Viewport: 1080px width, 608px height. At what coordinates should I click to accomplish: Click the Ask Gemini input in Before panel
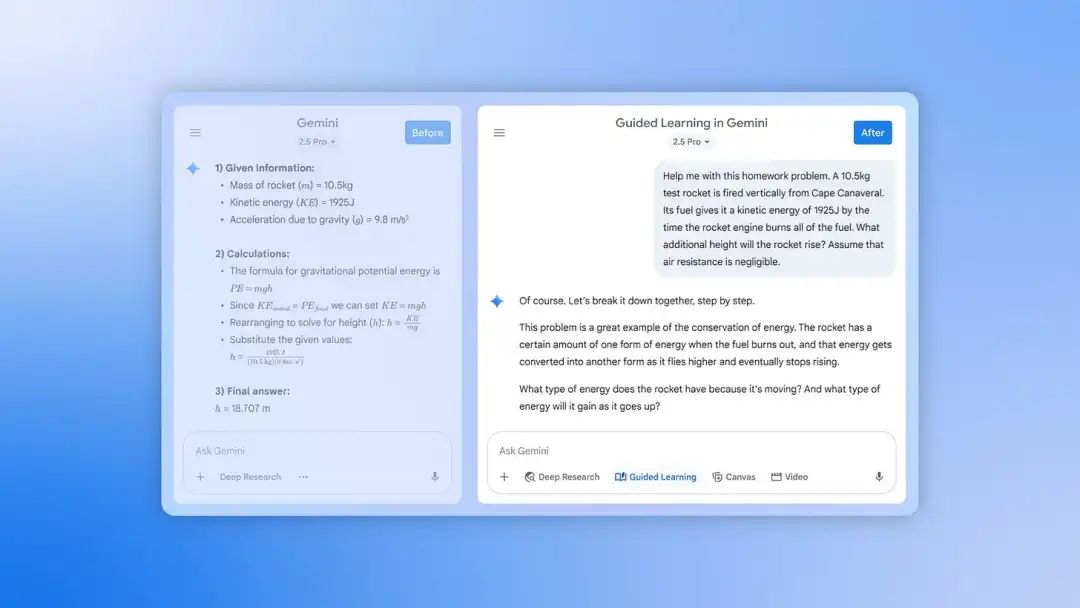coord(317,451)
